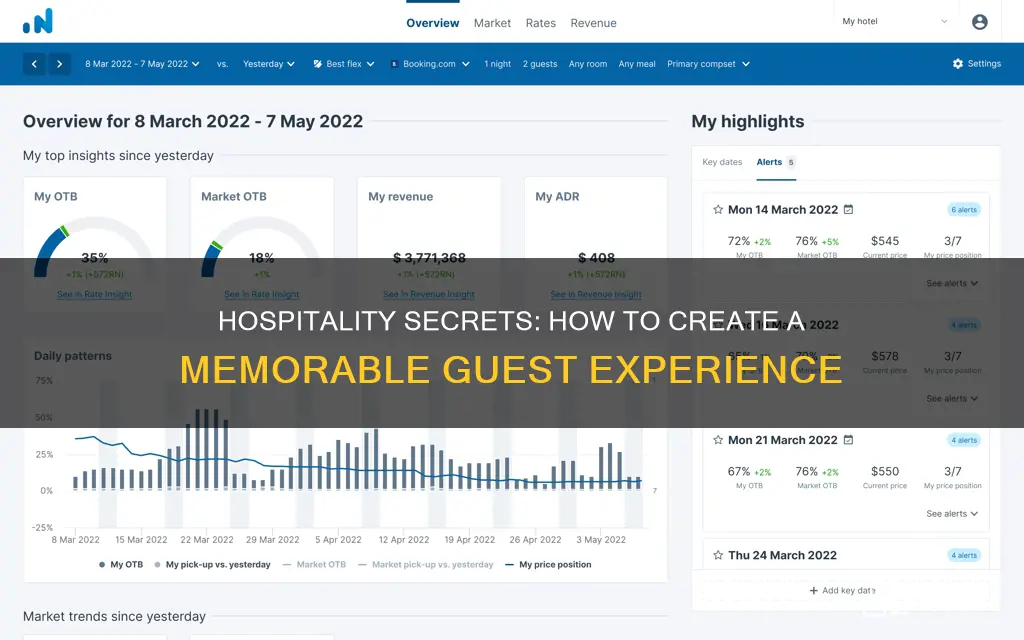
Task: Click the 4 alerts badge on Thu 24 March
Action: (964, 555)
